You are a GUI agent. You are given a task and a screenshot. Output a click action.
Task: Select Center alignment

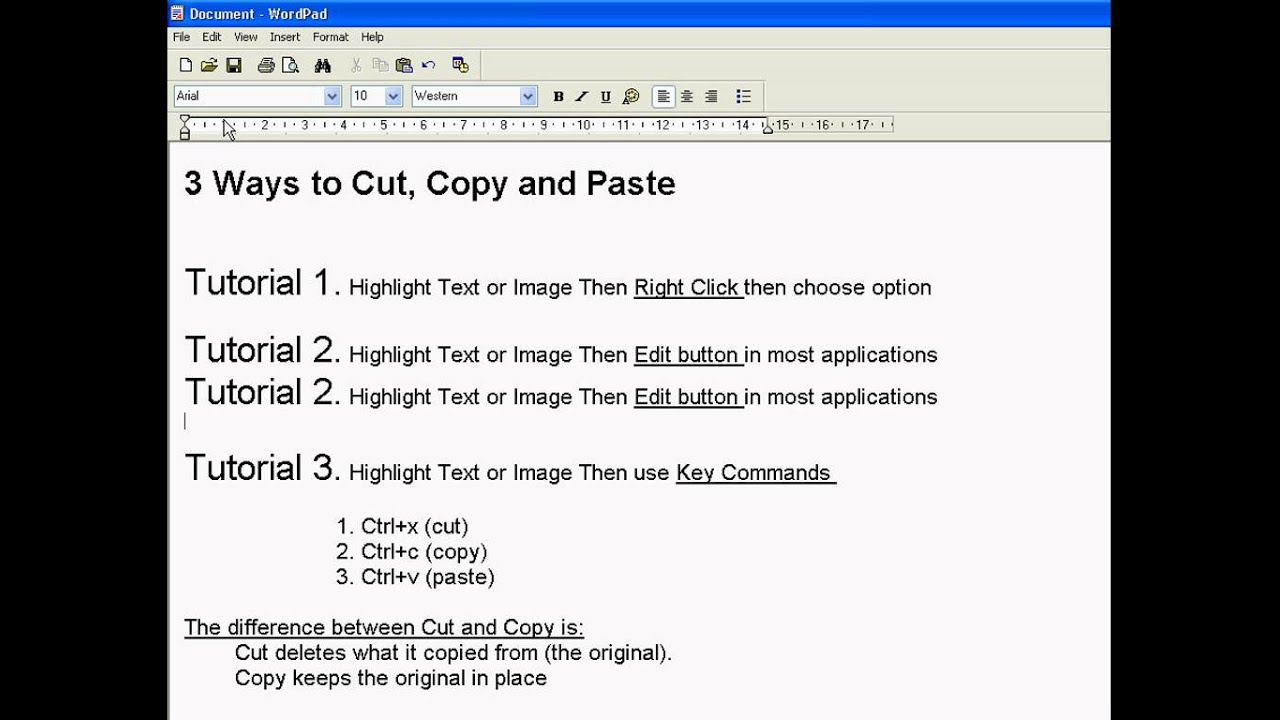[687, 97]
